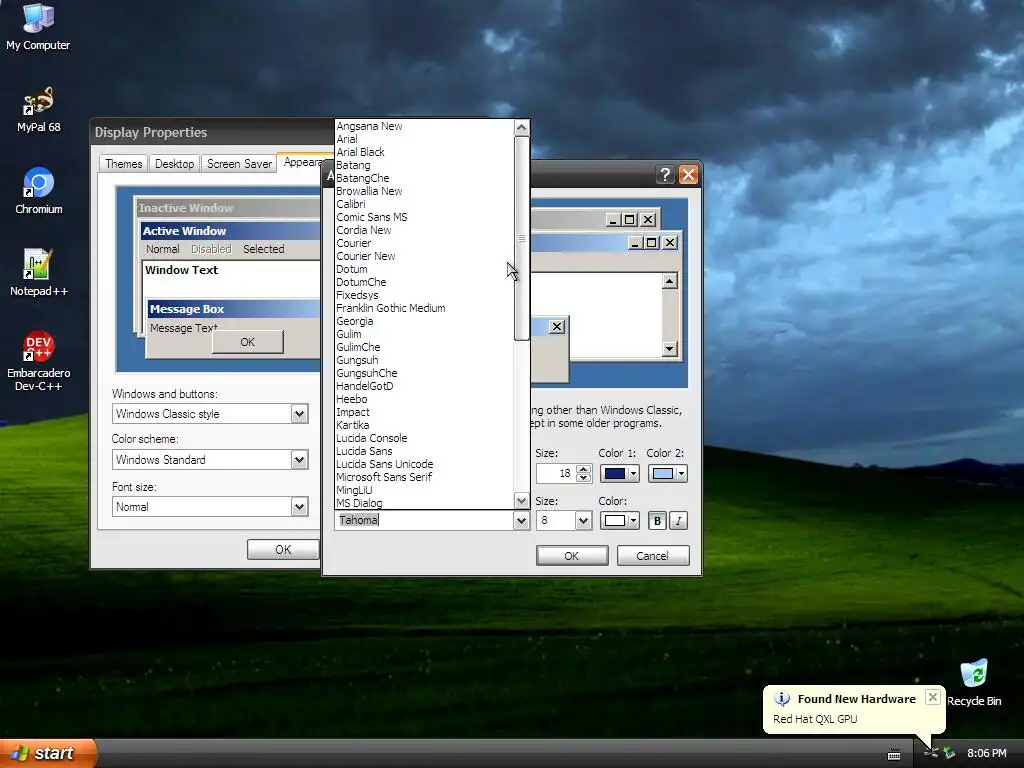Open the font Color swatch picker
The image size is (1024, 768).
tap(619, 520)
